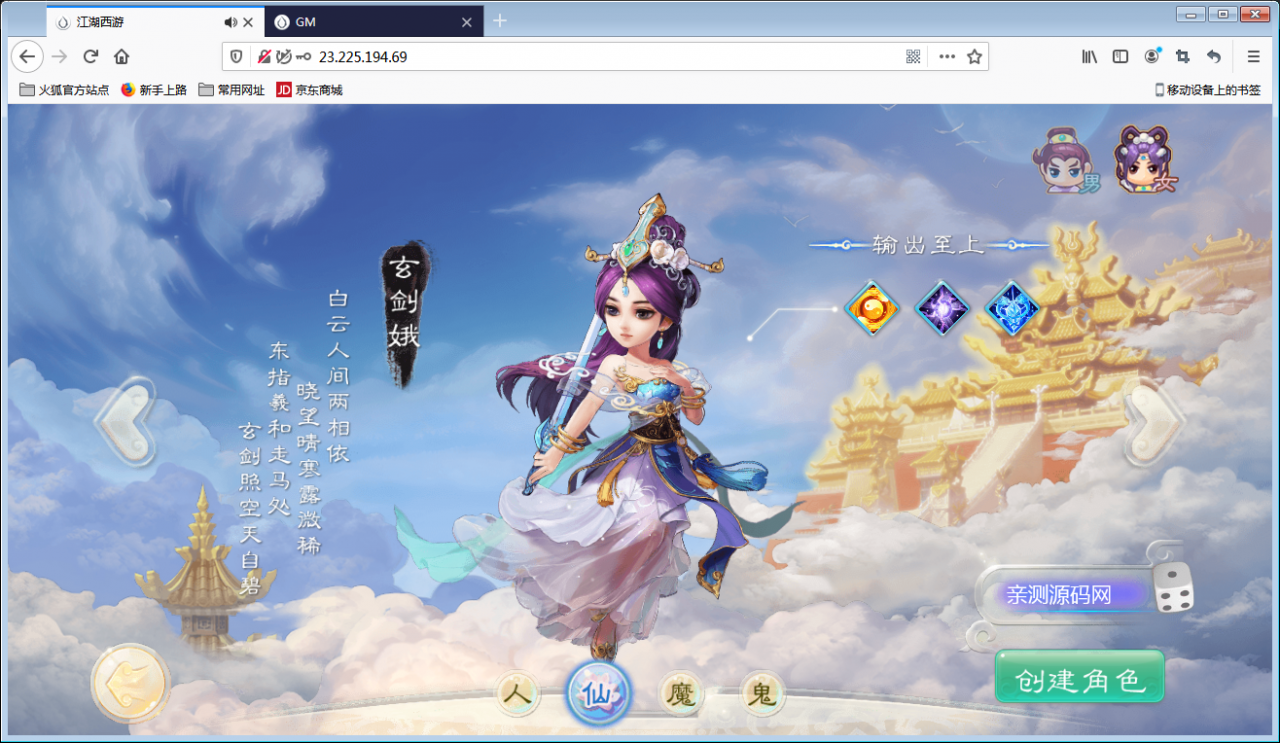1280x743 pixels.
Task: Click the tracking protection shield icon
Action: 235,57
